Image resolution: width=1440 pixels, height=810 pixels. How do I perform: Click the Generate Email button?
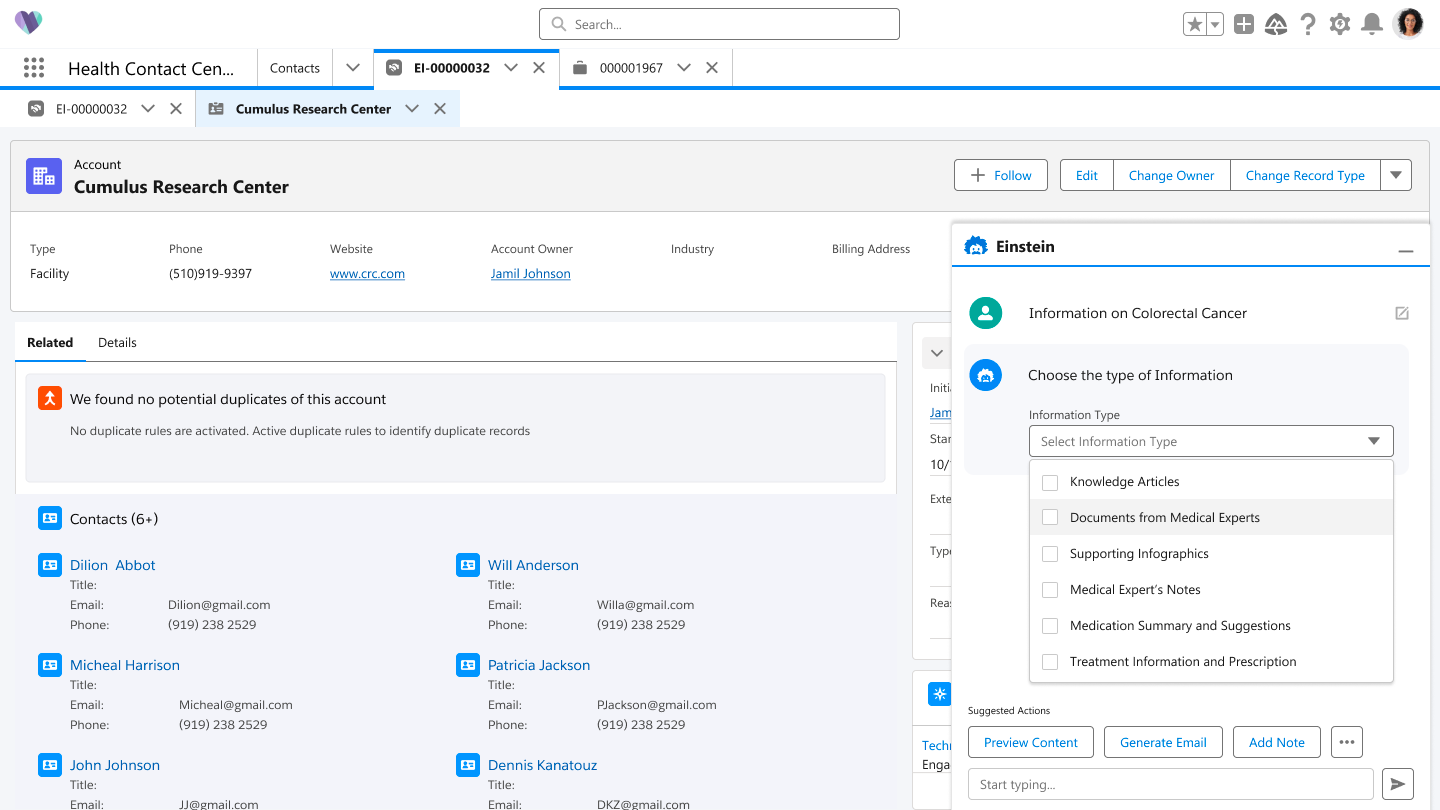click(1163, 742)
